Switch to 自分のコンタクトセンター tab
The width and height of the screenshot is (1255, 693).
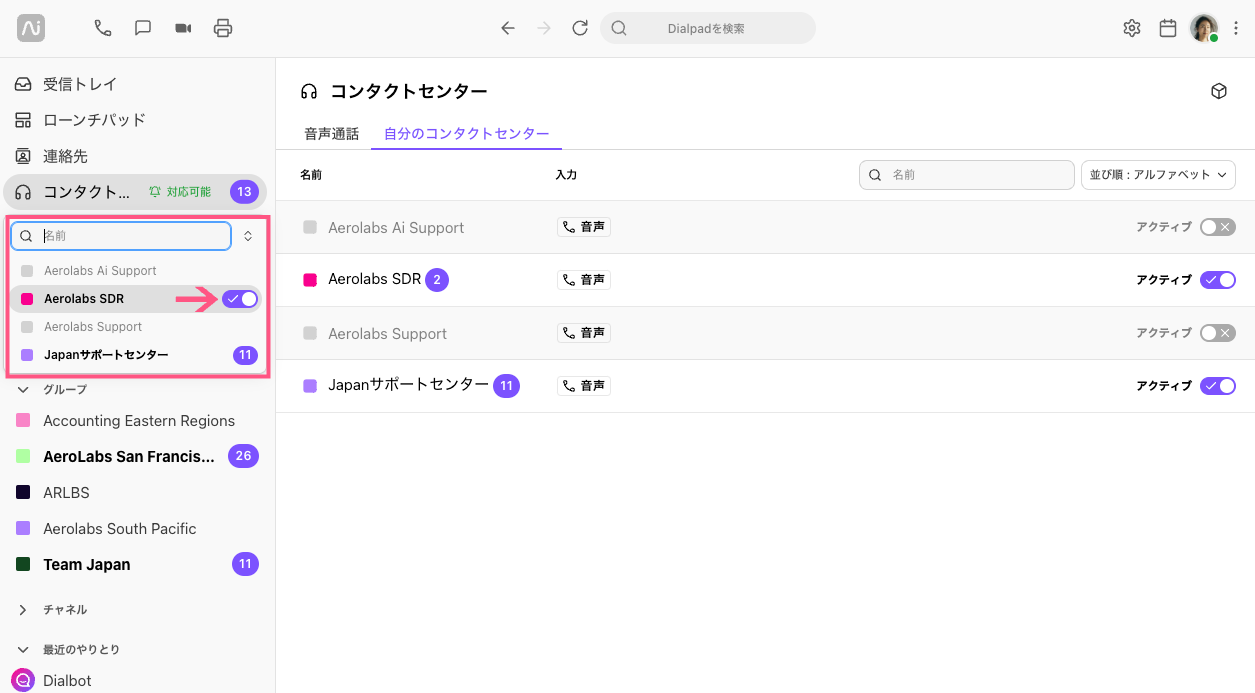[466, 133]
